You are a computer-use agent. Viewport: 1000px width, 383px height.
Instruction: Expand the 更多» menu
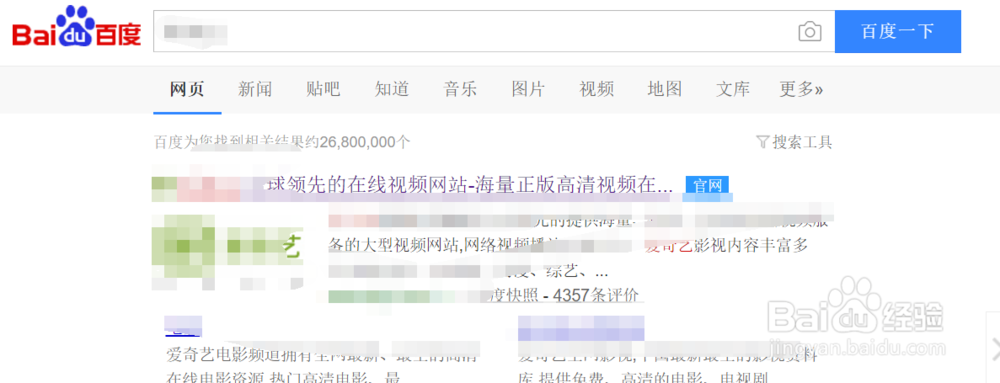coord(801,89)
